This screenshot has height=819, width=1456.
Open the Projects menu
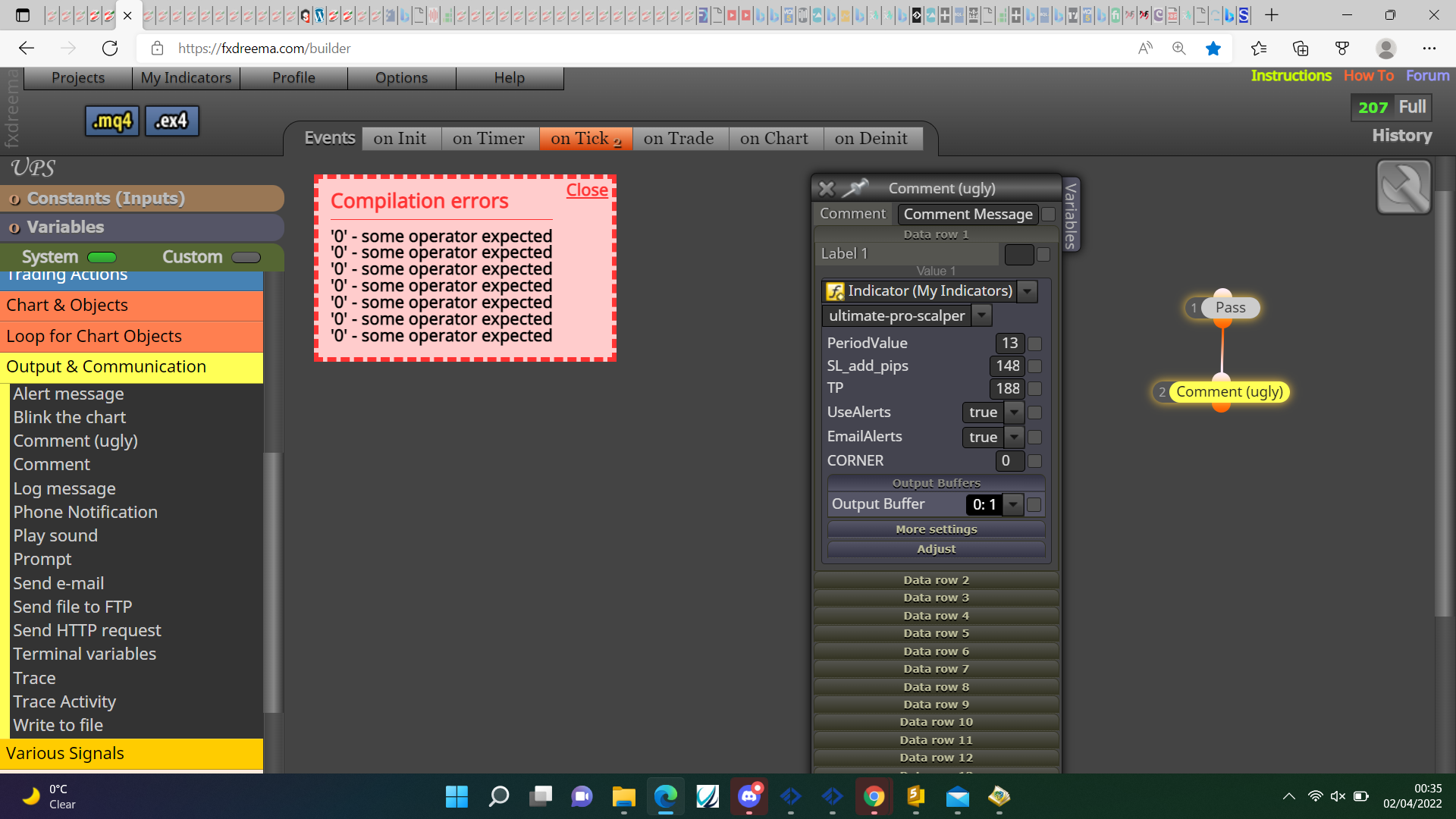click(78, 78)
